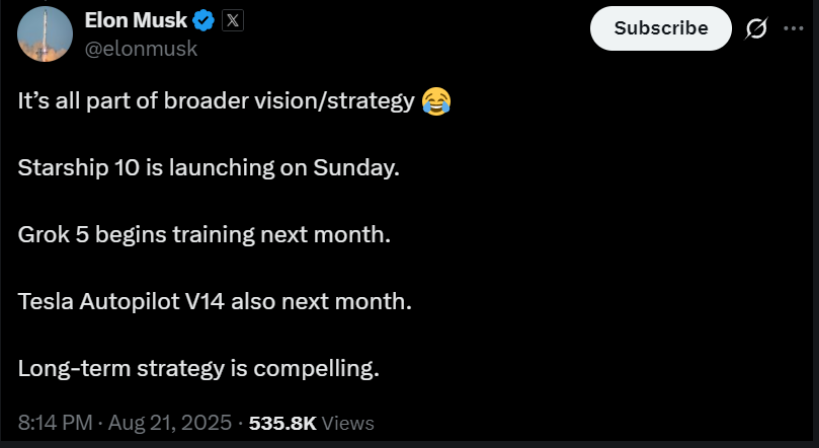Click the "Long-term strategy is compelling" line

[x=198, y=369]
